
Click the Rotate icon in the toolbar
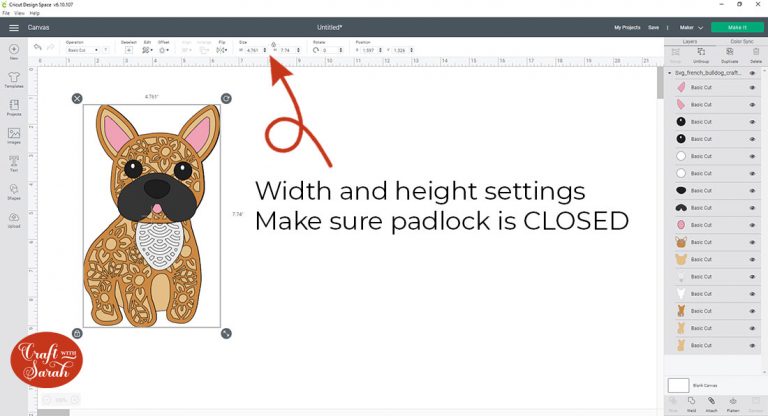point(316,50)
